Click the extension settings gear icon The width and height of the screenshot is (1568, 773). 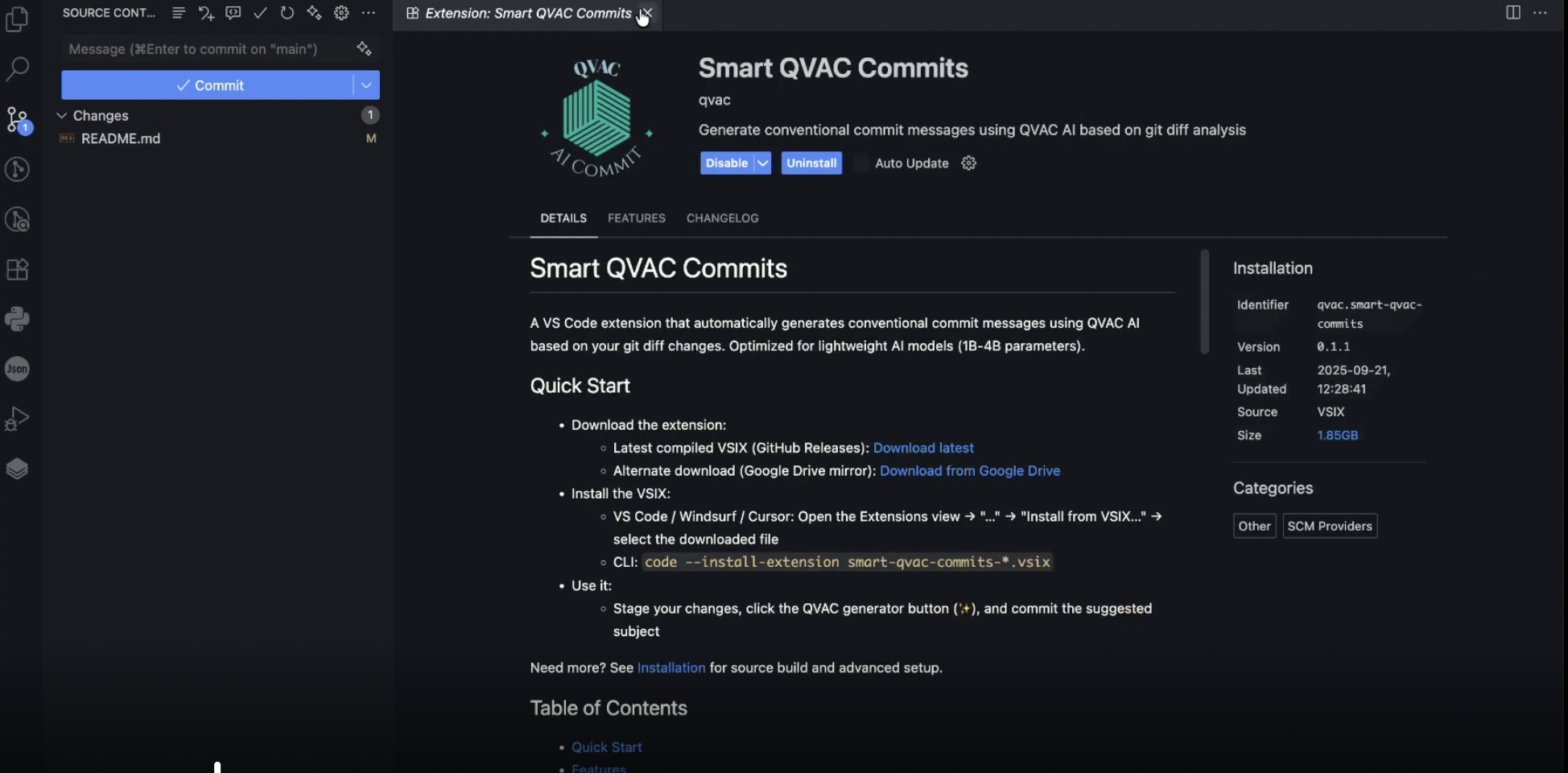(968, 163)
